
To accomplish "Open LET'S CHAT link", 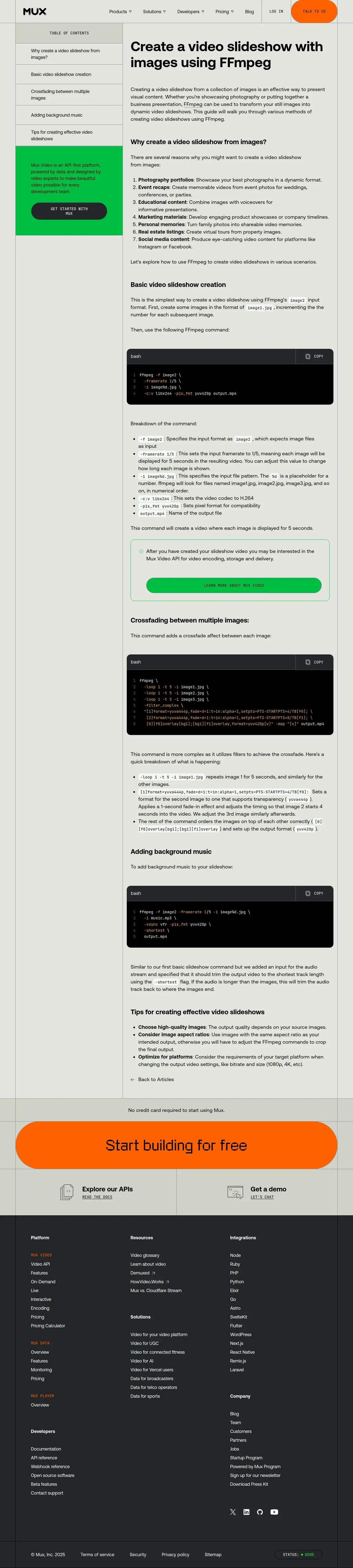I will point(262,1197).
